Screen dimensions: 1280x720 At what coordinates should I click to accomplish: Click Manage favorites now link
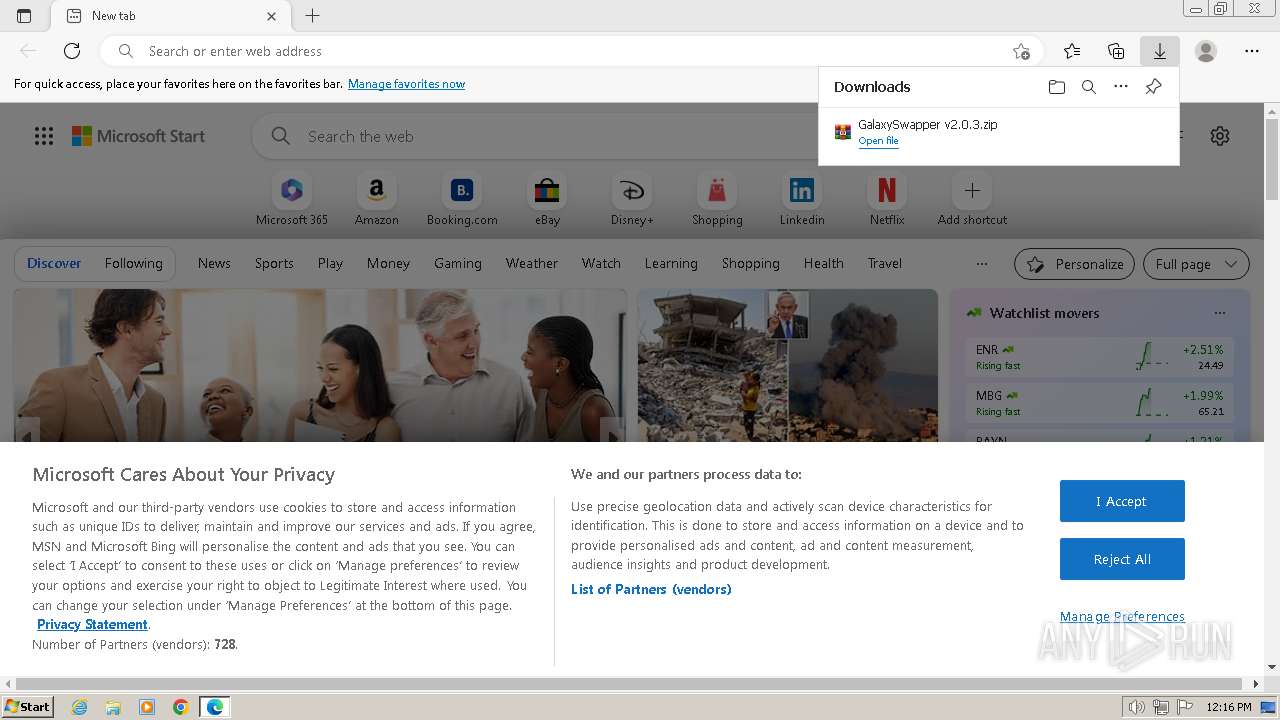coord(406,84)
